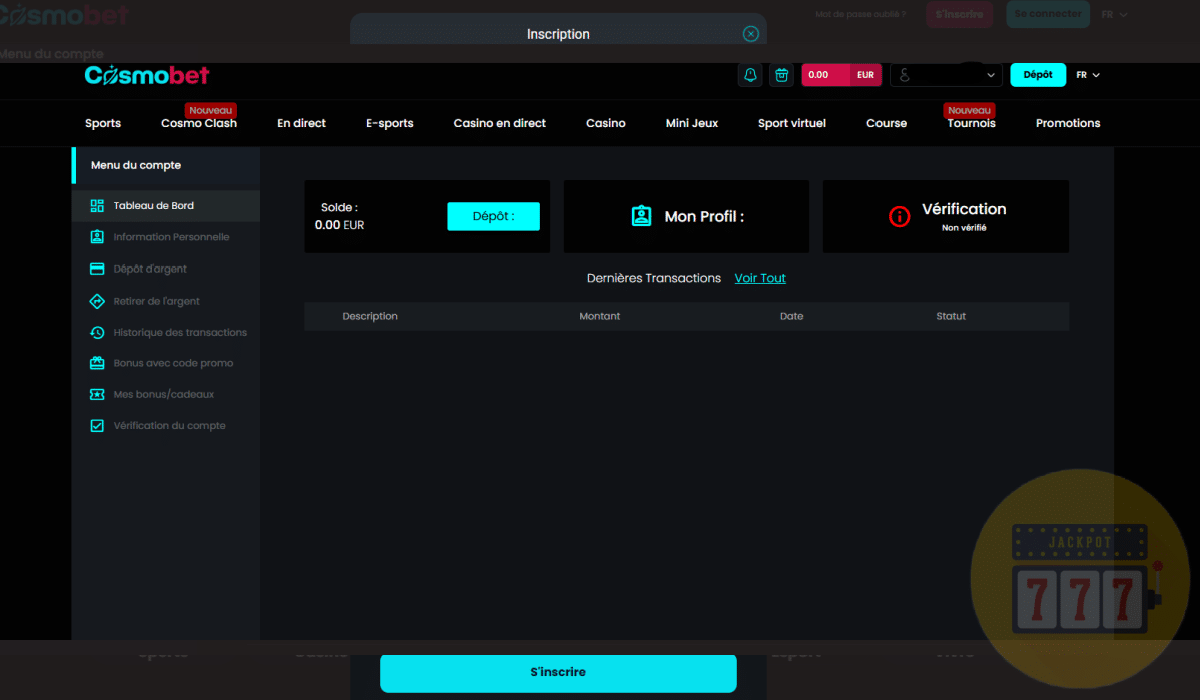Open the top FR language selector behind dialog
This screenshot has width=1200, height=700.
[1114, 14]
